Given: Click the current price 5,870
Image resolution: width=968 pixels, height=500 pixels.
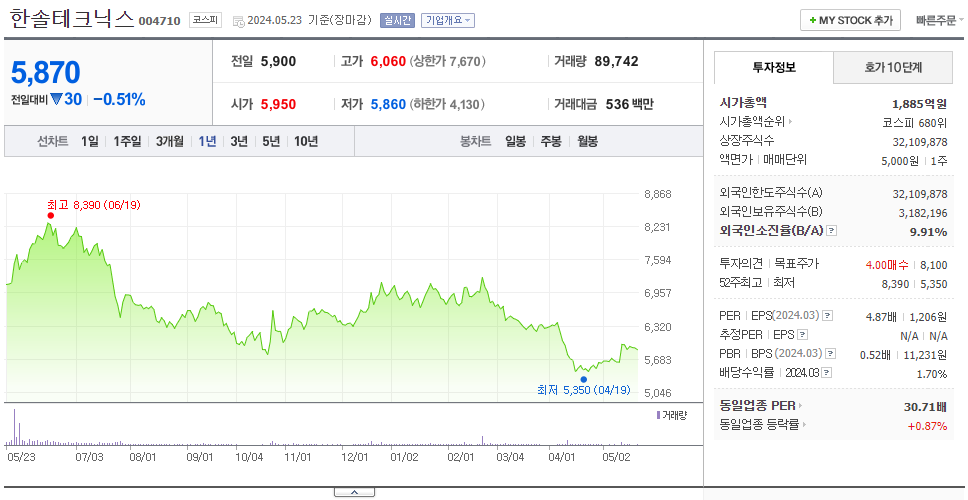Looking at the screenshot, I should [46, 73].
